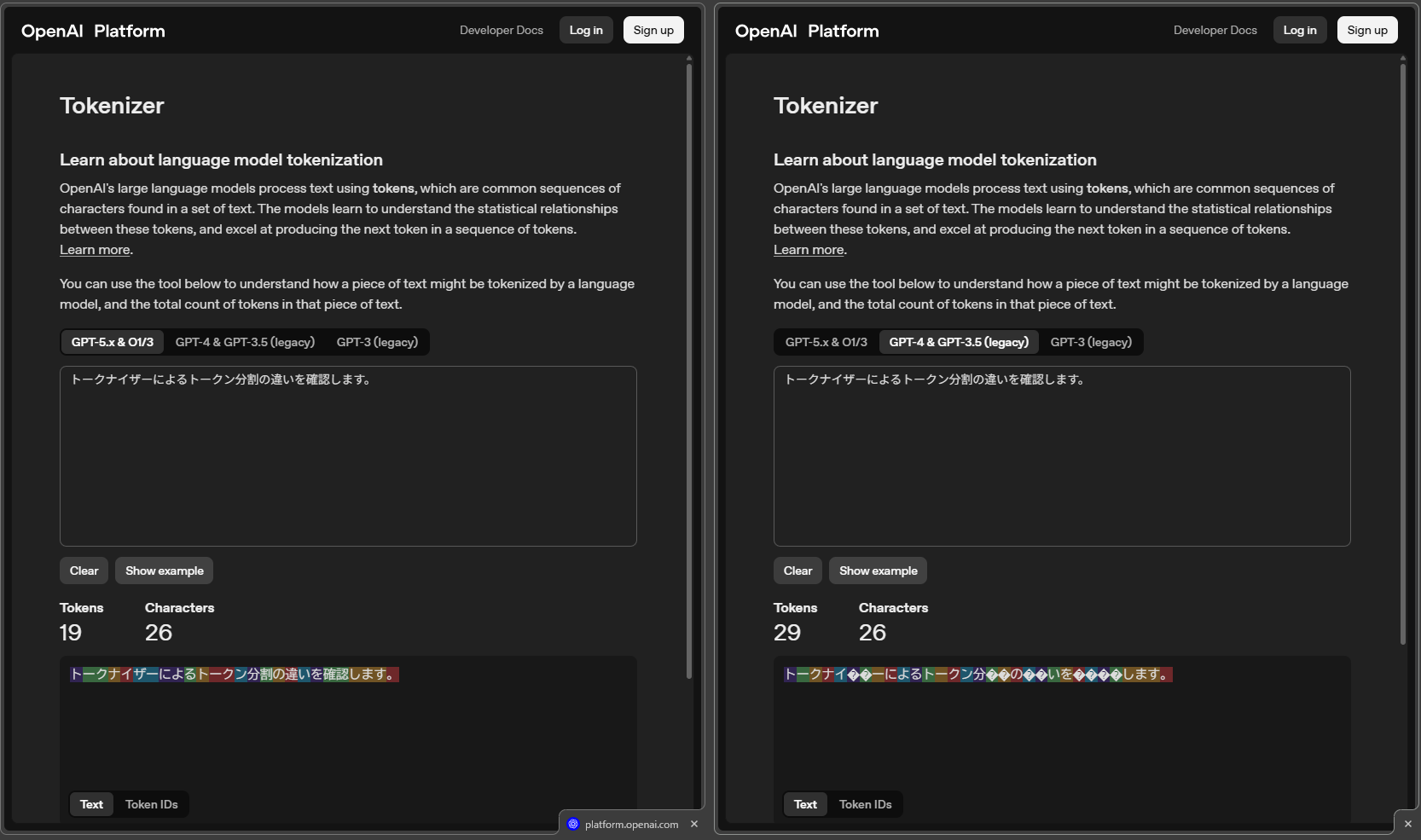Click token count 29 in right window

787,633
